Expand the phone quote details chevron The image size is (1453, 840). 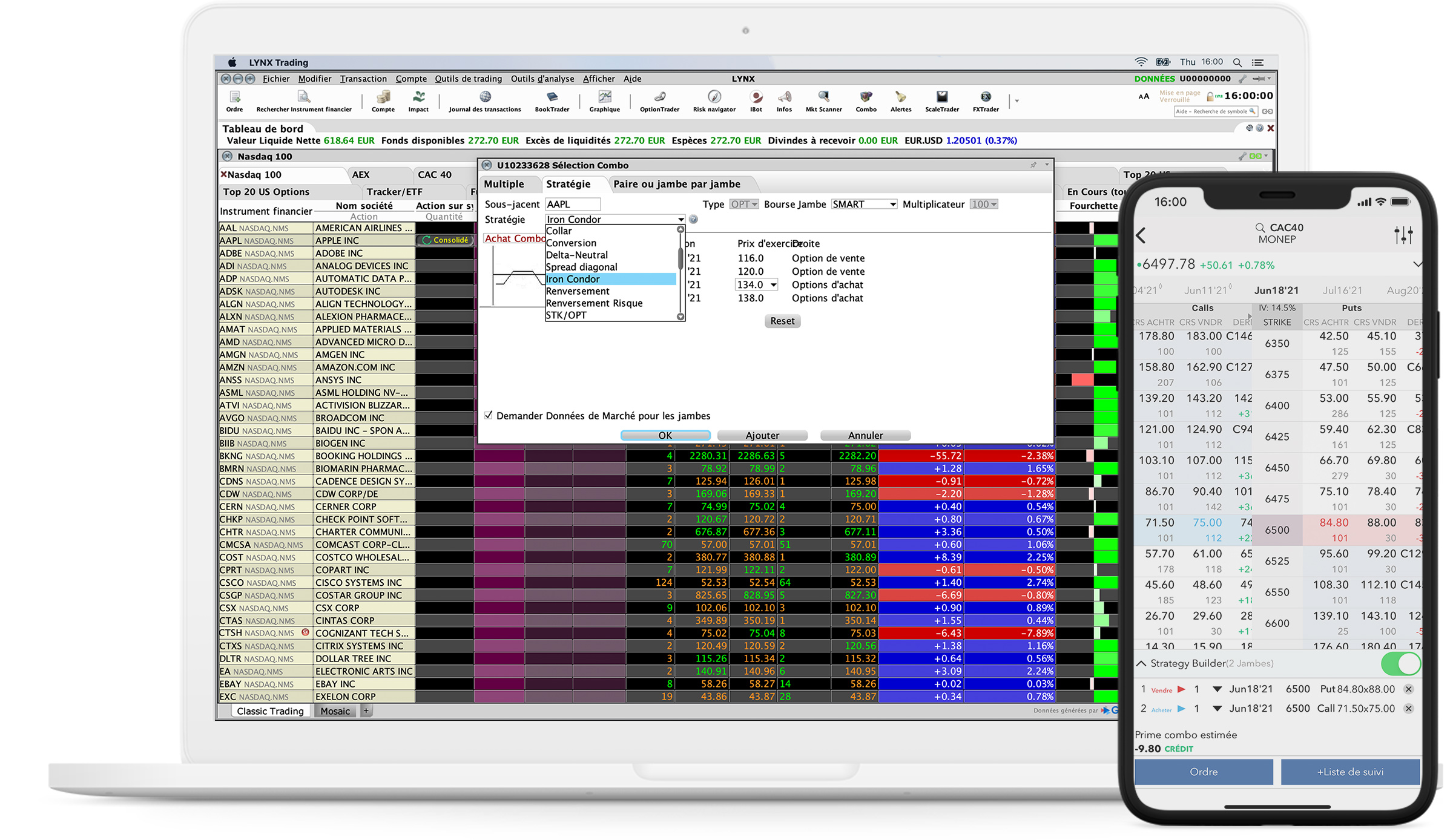coord(1417,264)
